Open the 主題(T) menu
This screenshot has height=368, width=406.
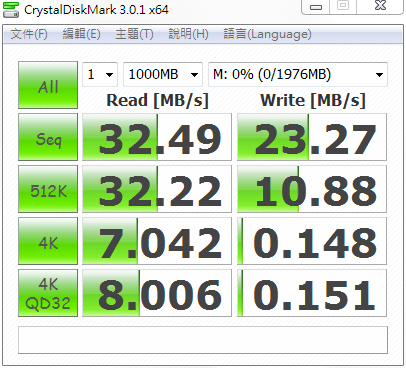[x=134, y=34]
